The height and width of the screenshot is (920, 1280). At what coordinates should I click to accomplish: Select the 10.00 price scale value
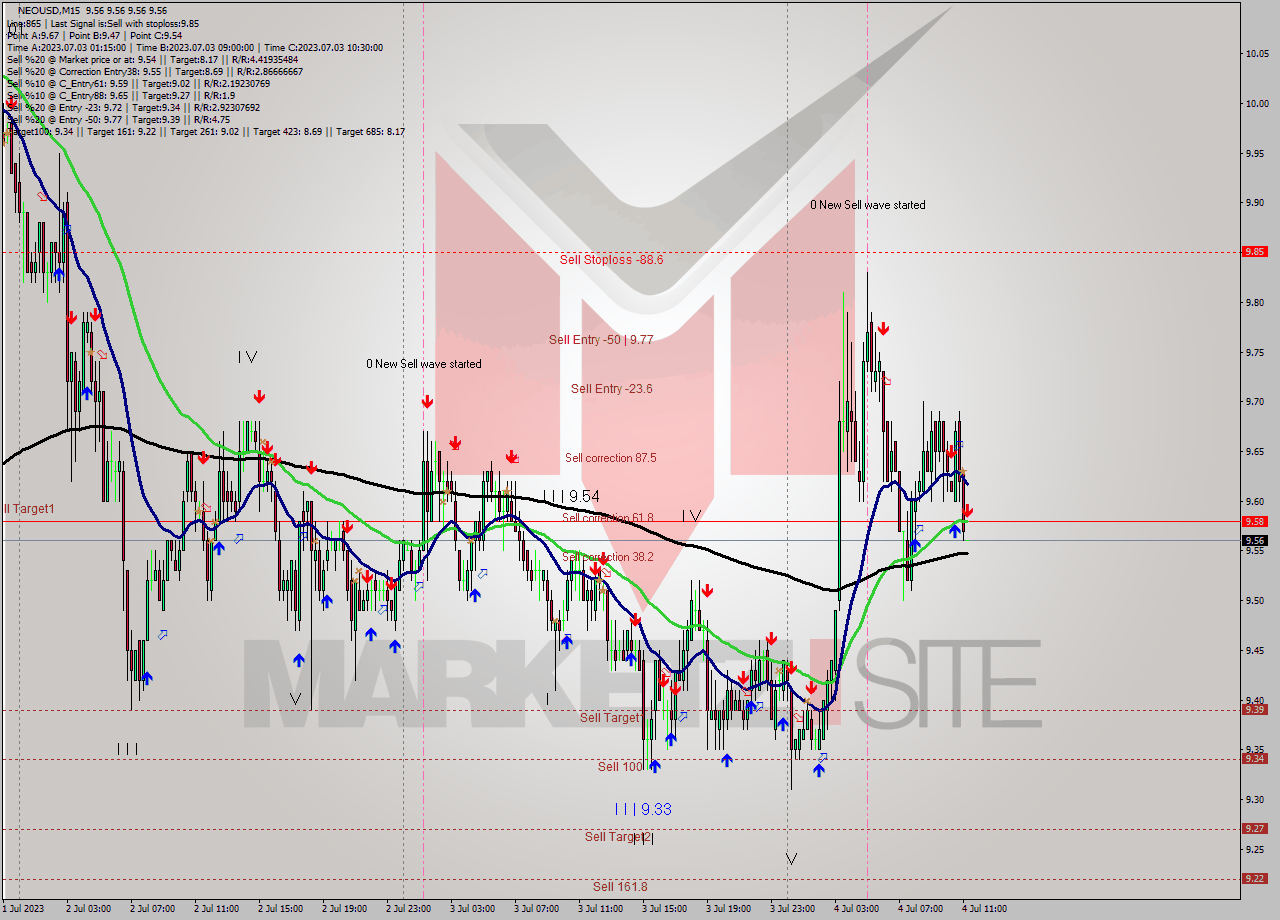click(1256, 103)
